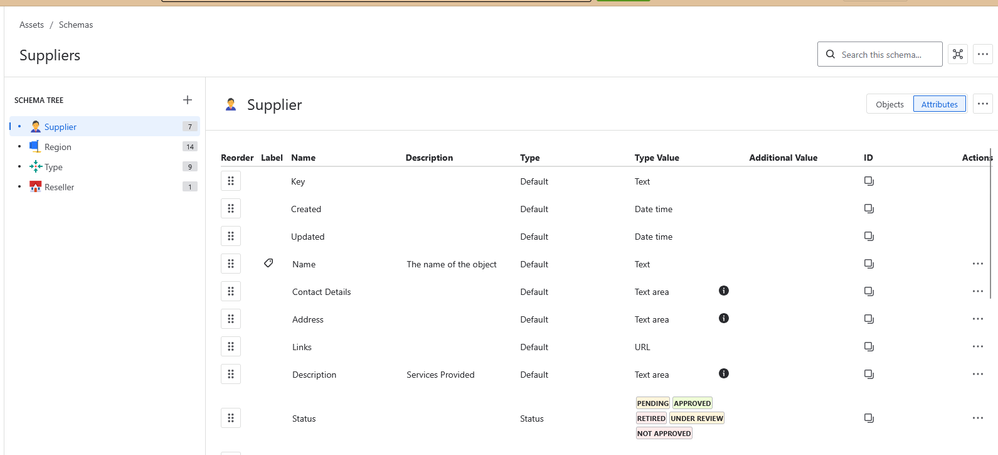Grab the reorder handle for Updated row

coord(230,236)
